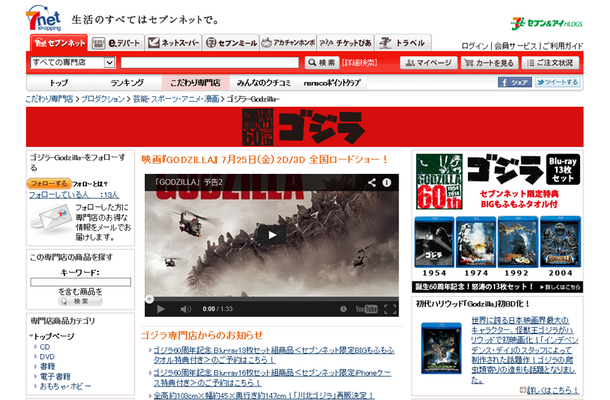Open 詳しくはこちら in the 13枚セット banner
The width and height of the screenshot is (610, 400).
[x=560, y=287]
